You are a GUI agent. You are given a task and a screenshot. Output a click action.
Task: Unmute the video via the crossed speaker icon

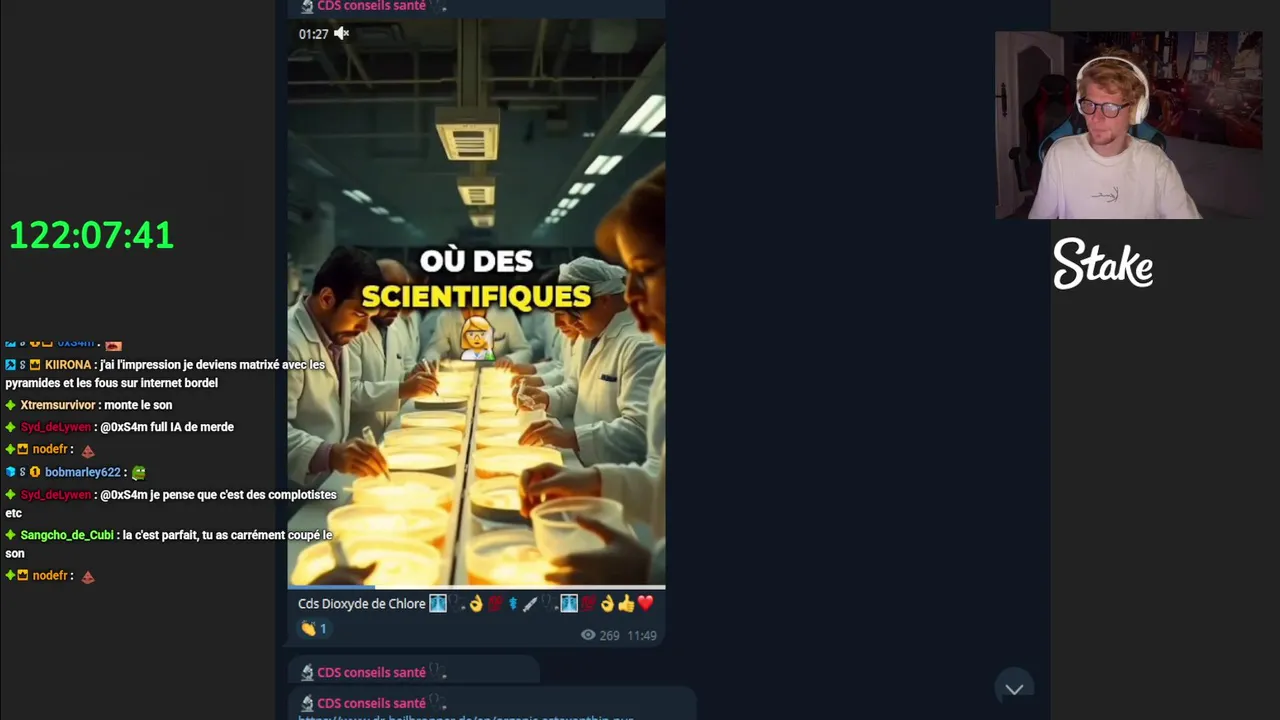pos(341,34)
